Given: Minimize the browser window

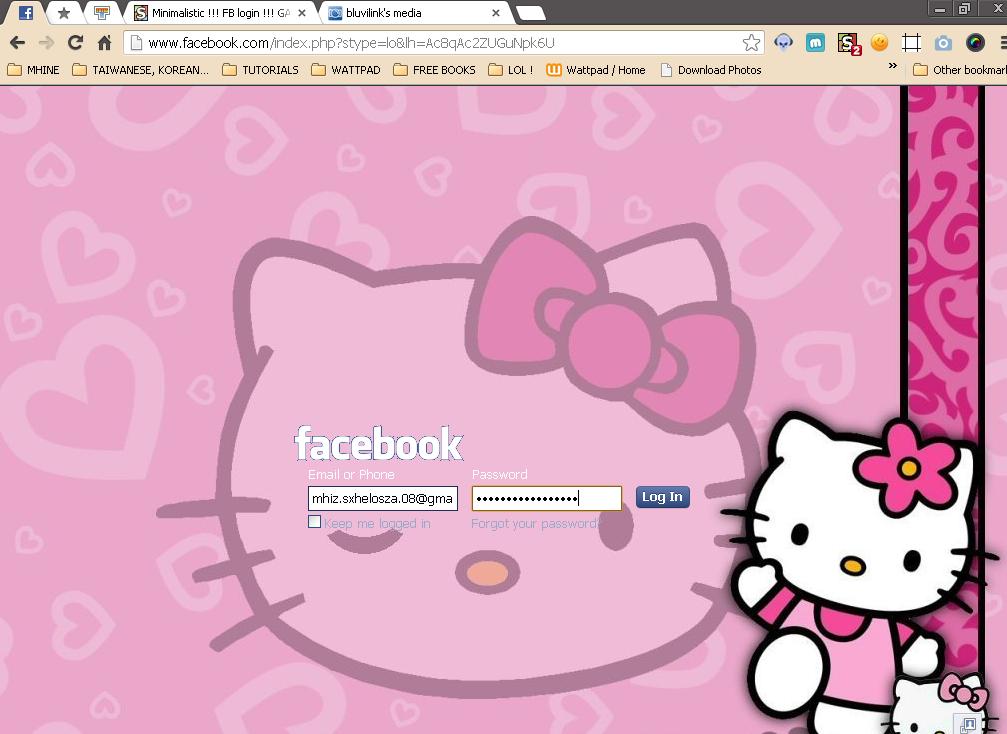Looking at the screenshot, I should (x=940, y=9).
